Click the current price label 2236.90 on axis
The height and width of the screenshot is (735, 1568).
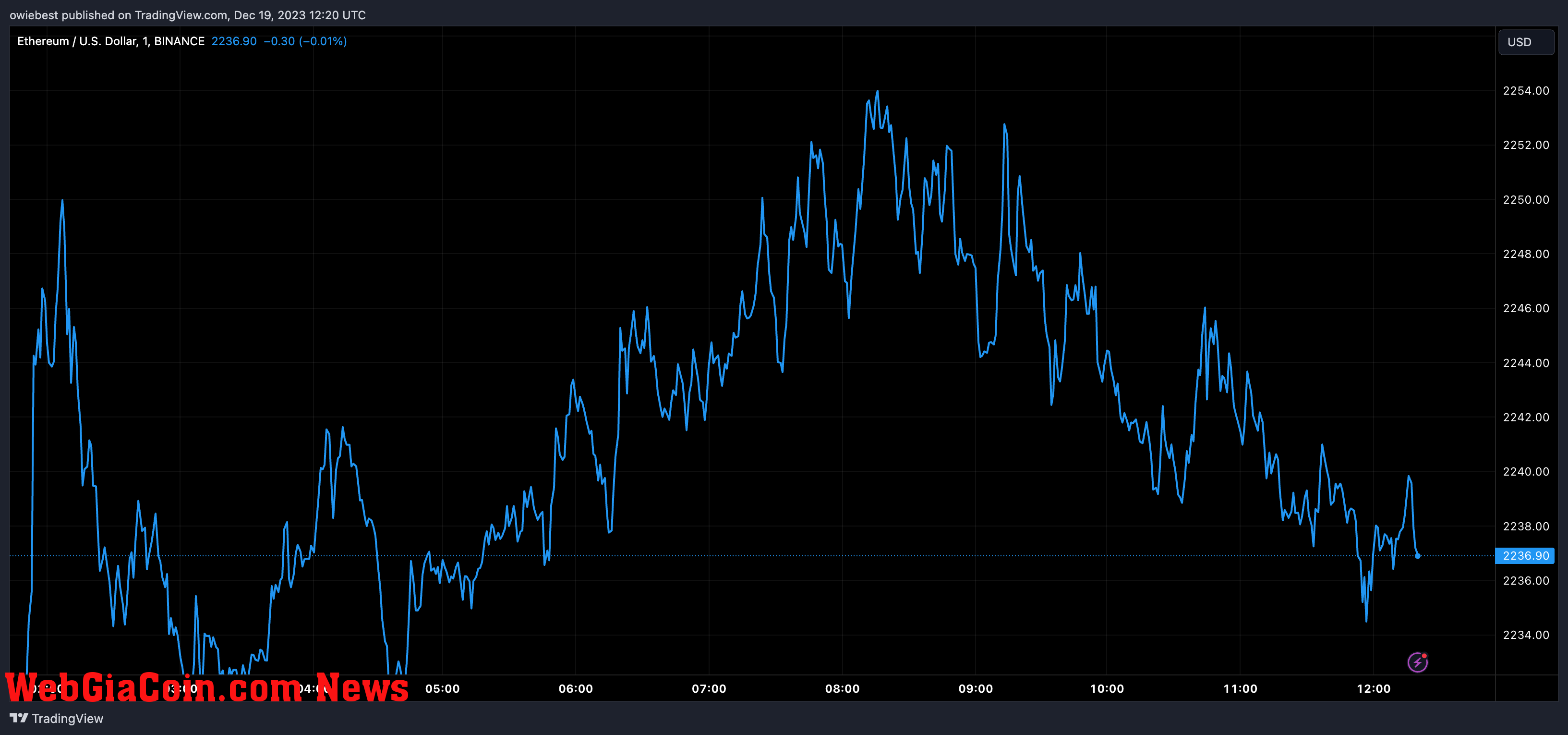point(1525,555)
